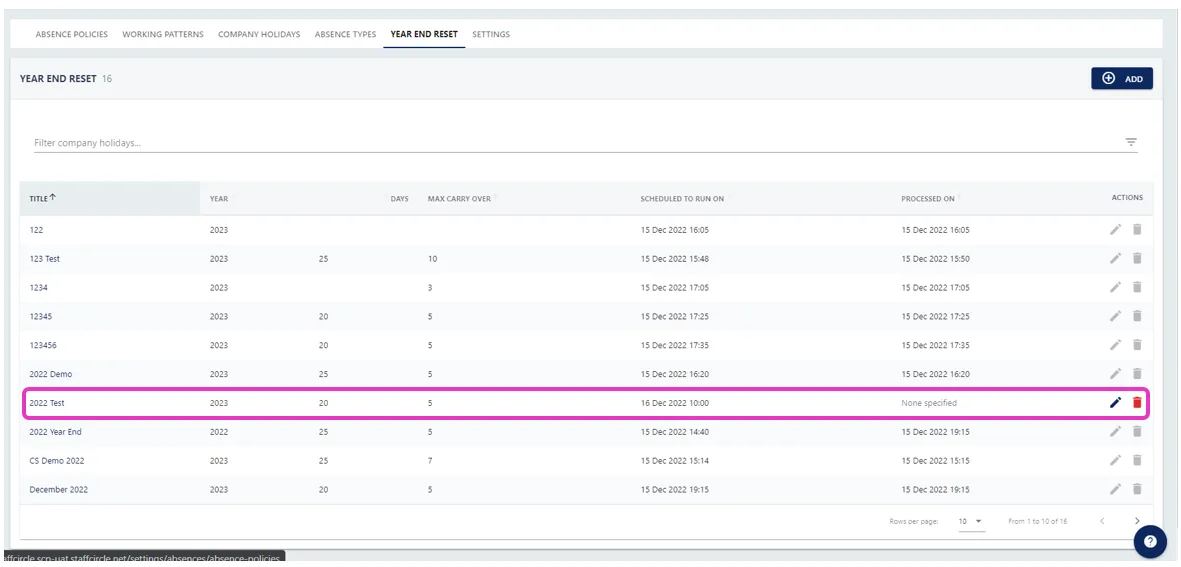Select the 2022 Demo title cell
This screenshot has width=1181, height=567.
[50, 374]
